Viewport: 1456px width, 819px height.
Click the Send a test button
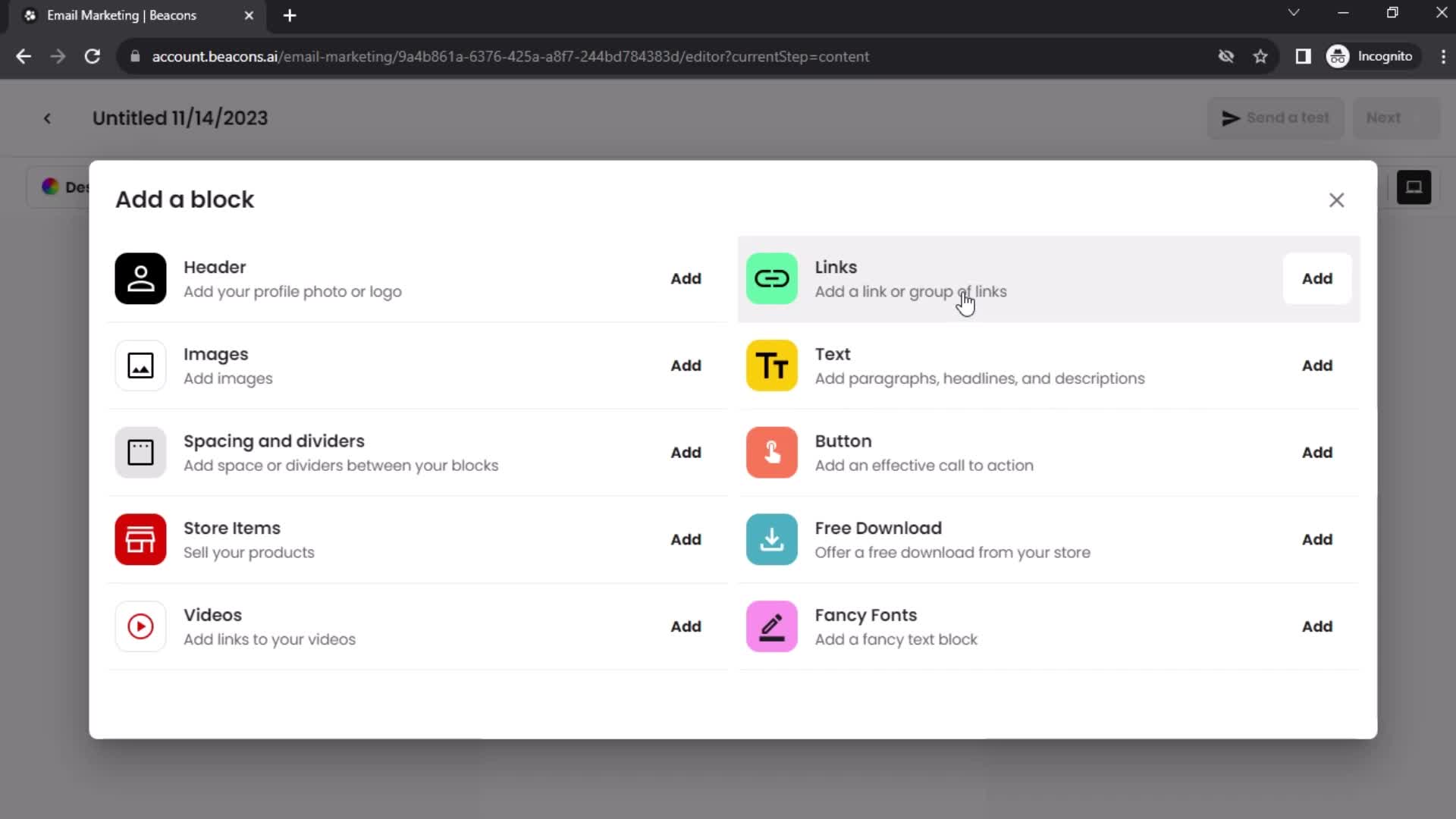[1276, 117]
